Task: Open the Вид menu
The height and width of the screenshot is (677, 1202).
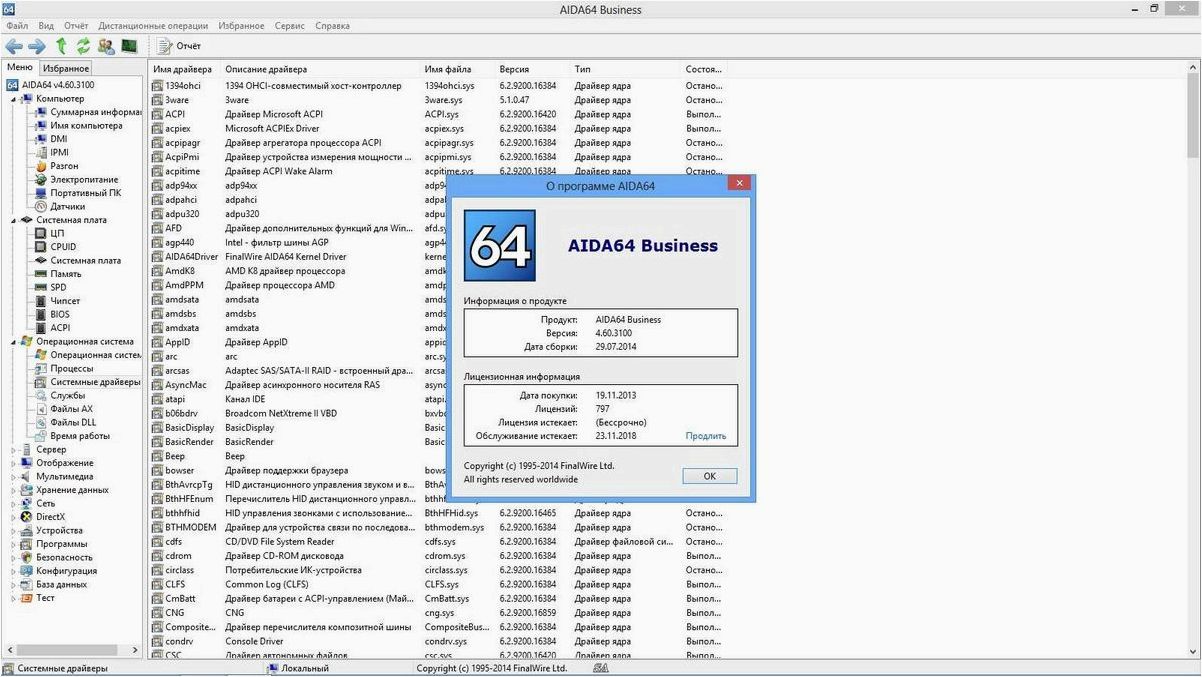Action: pos(46,25)
